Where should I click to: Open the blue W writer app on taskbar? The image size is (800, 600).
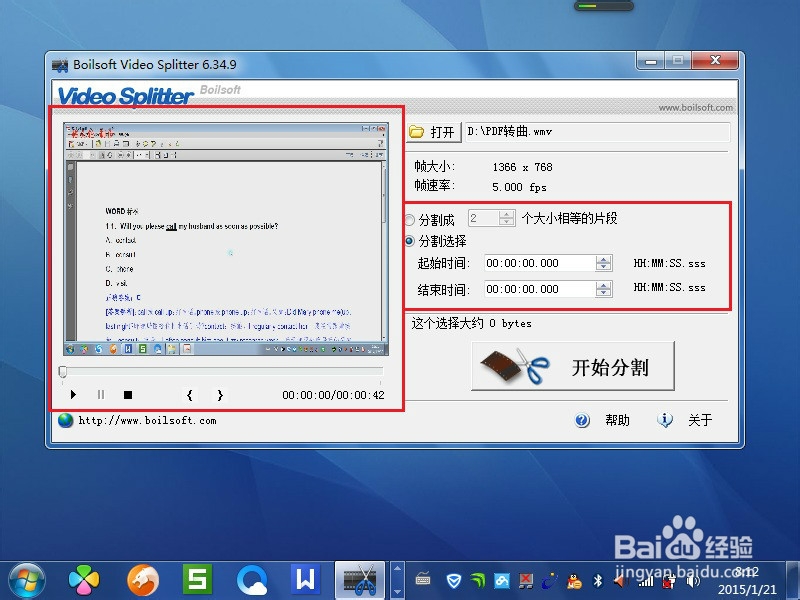point(306,580)
